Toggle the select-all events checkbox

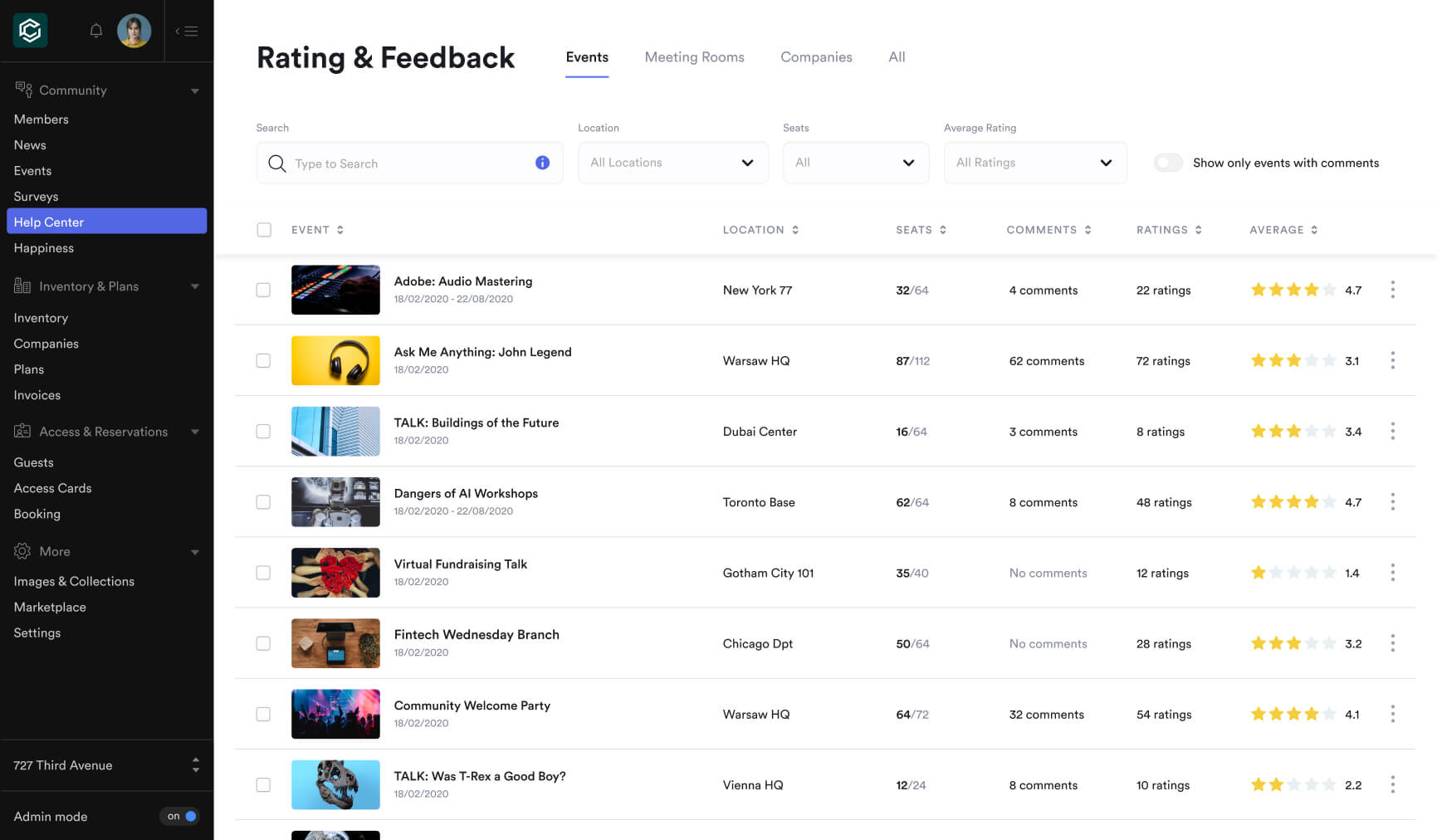(264, 230)
